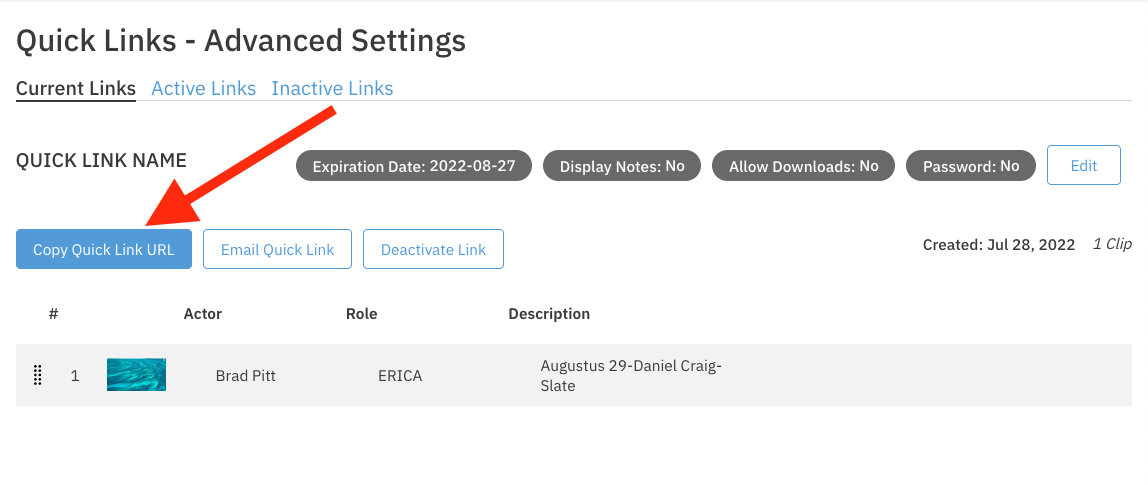The image size is (1148, 485).
Task: Edit the quick link settings
Action: coord(1083,166)
